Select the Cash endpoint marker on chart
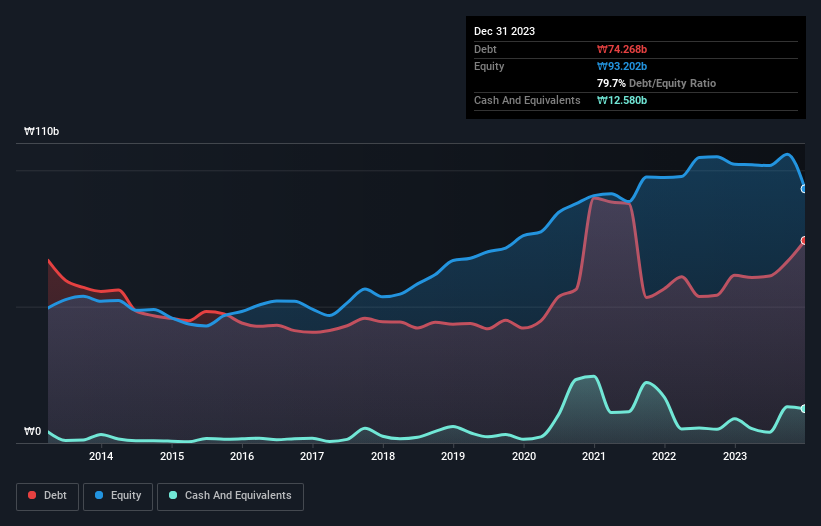Image resolution: width=821 pixels, height=526 pixels. pyautogui.click(x=804, y=409)
